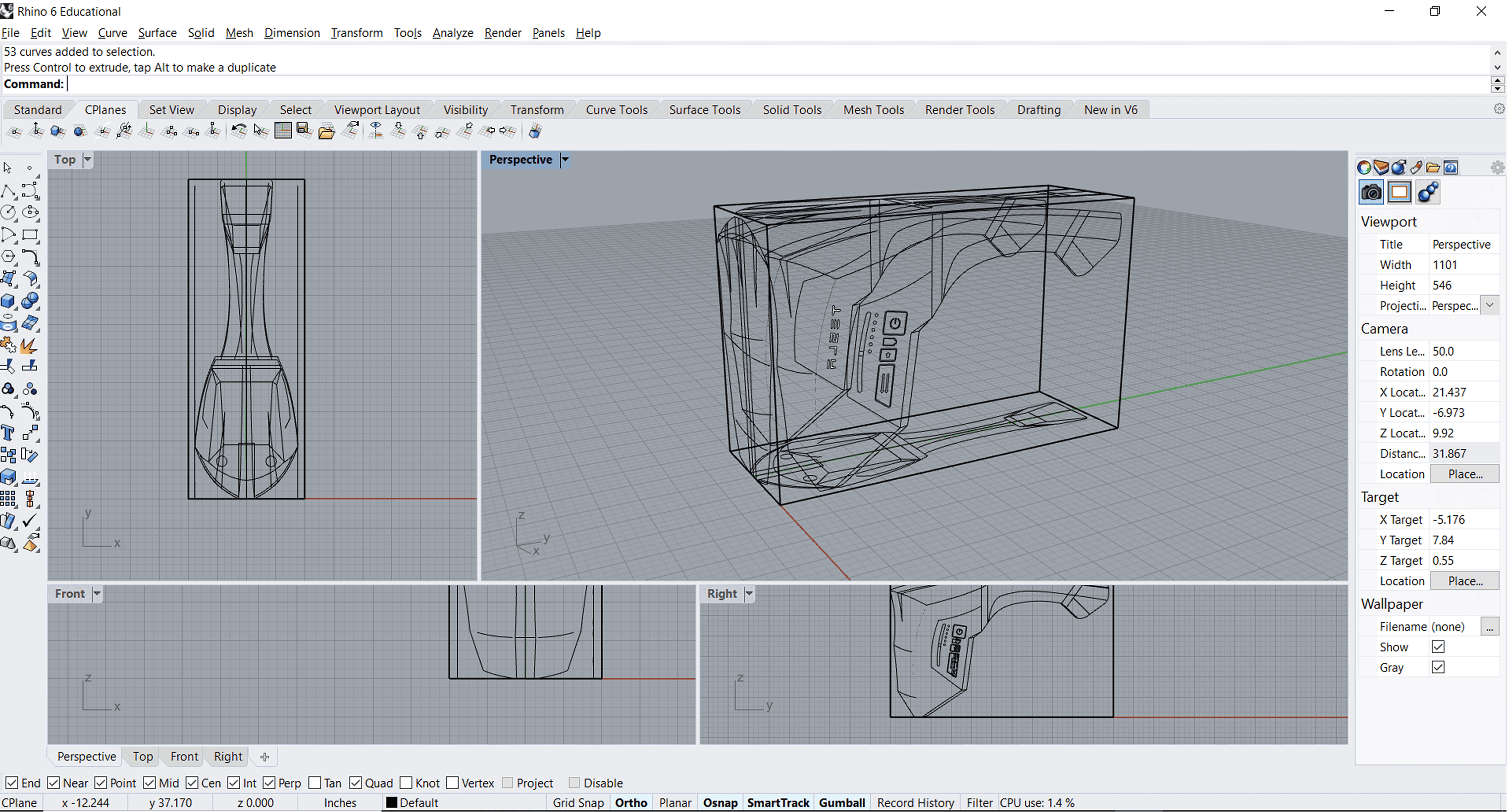Select the Text object tool
The image size is (1507, 812).
point(8,433)
